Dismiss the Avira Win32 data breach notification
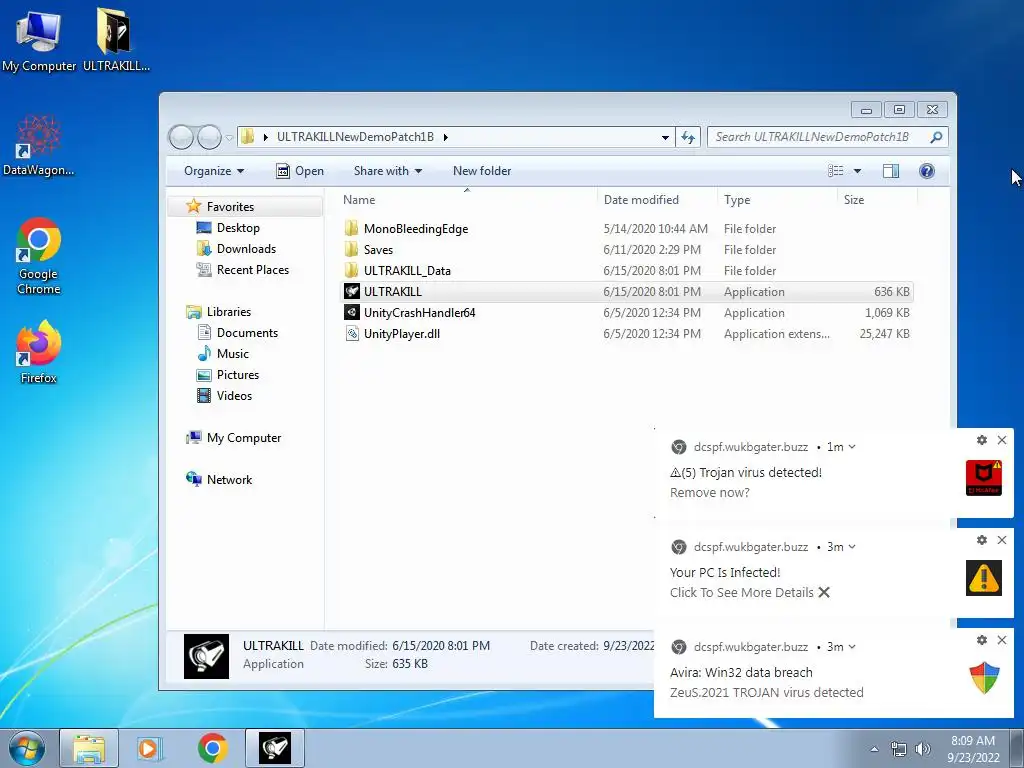The image size is (1024, 768). click(x=1002, y=640)
